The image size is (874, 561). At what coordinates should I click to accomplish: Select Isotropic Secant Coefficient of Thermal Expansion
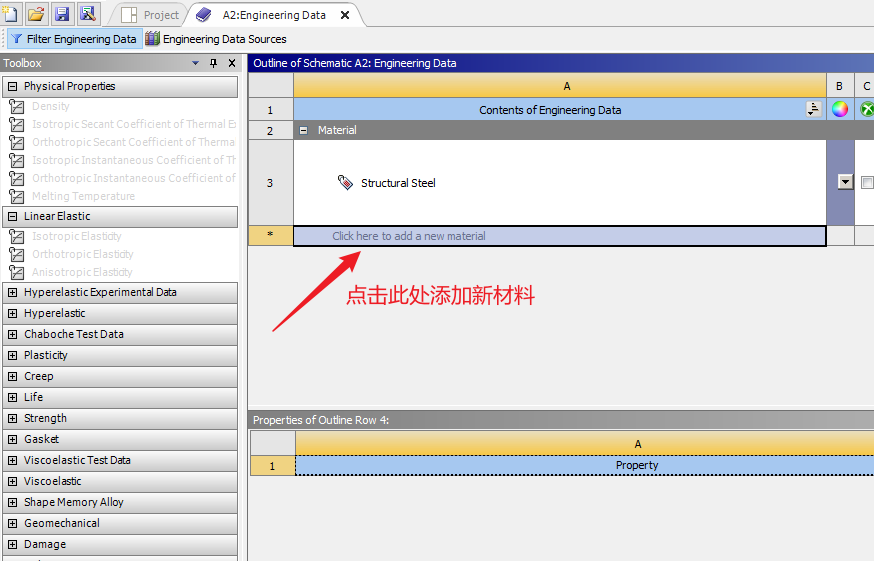tap(134, 124)
